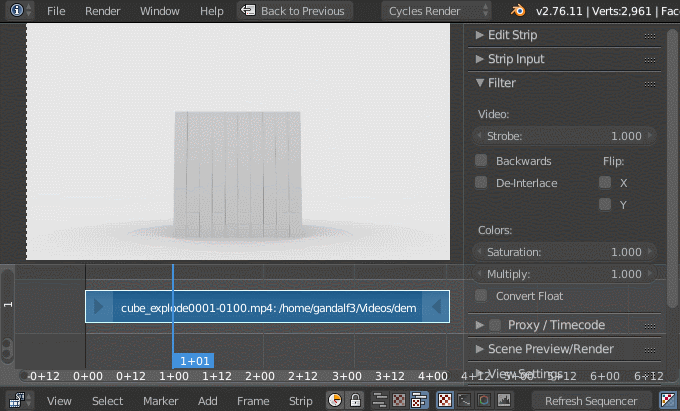
Task: Open the File menu
Action: tap(56, 11)
